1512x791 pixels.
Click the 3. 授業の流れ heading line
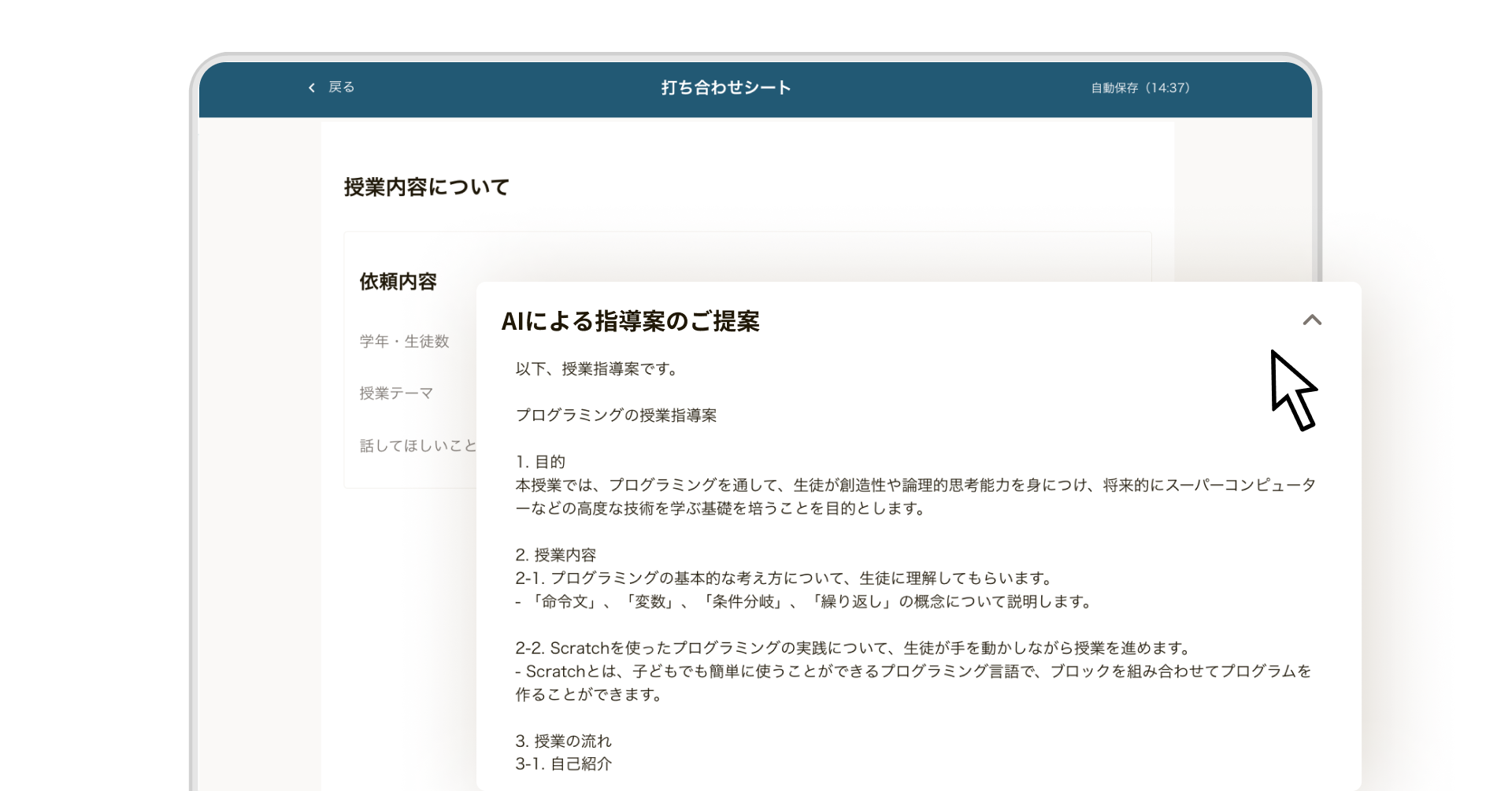564,741
